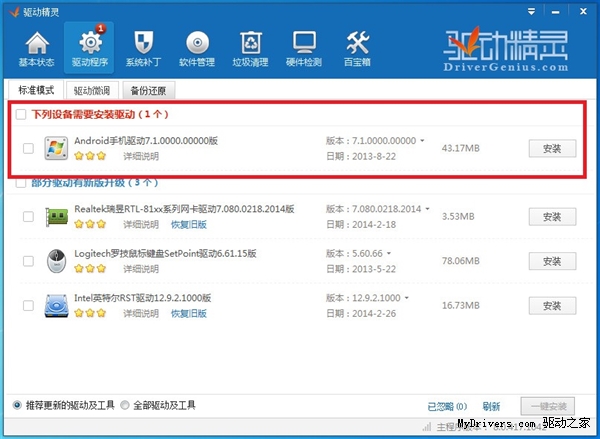Switch to the 备份还原 tab

coord(148,91)
